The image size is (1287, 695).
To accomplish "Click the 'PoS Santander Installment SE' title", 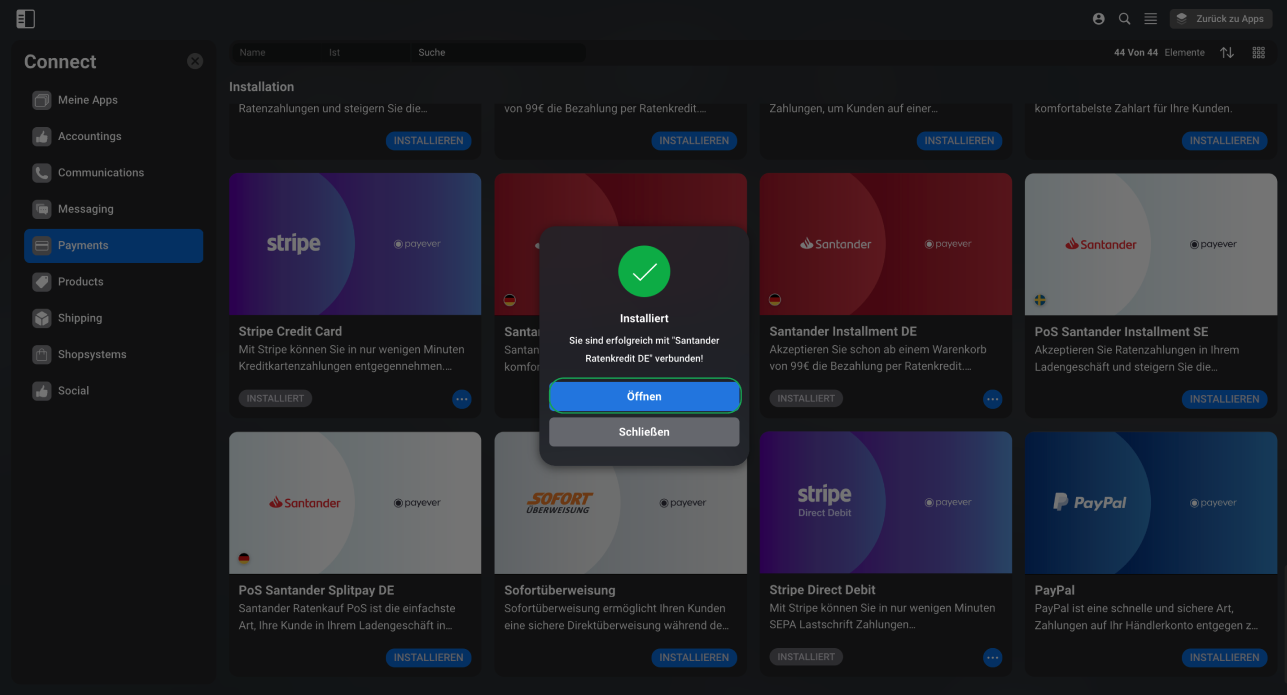I will (1121, 332).
